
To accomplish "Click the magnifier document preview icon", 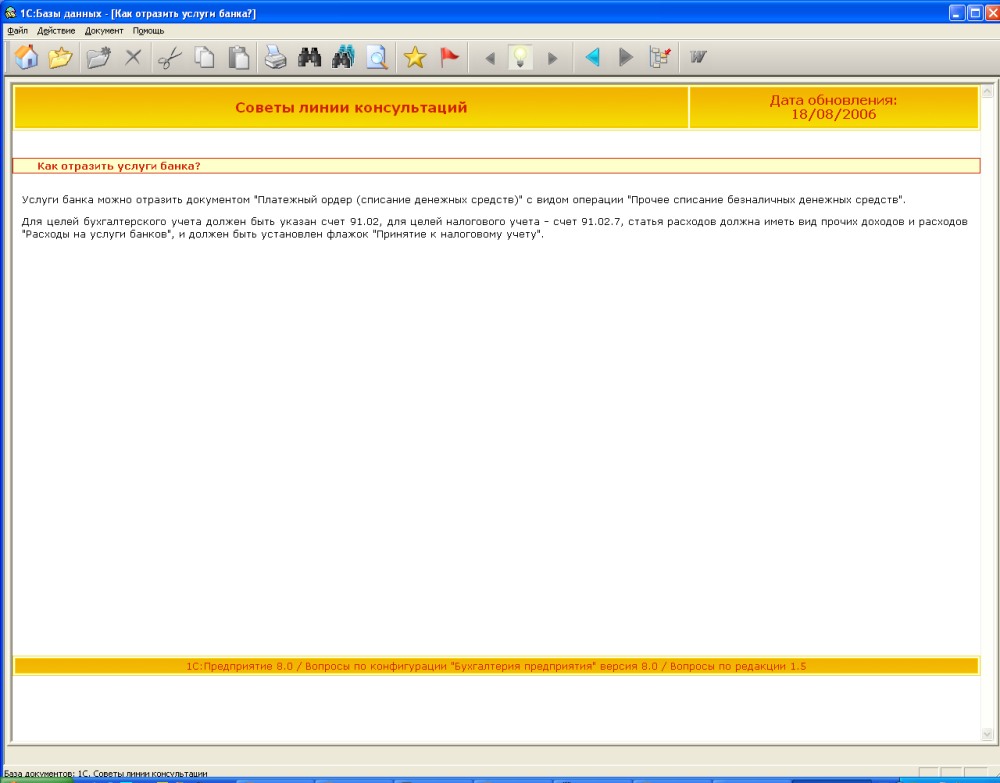I will [x=377, y=58].
